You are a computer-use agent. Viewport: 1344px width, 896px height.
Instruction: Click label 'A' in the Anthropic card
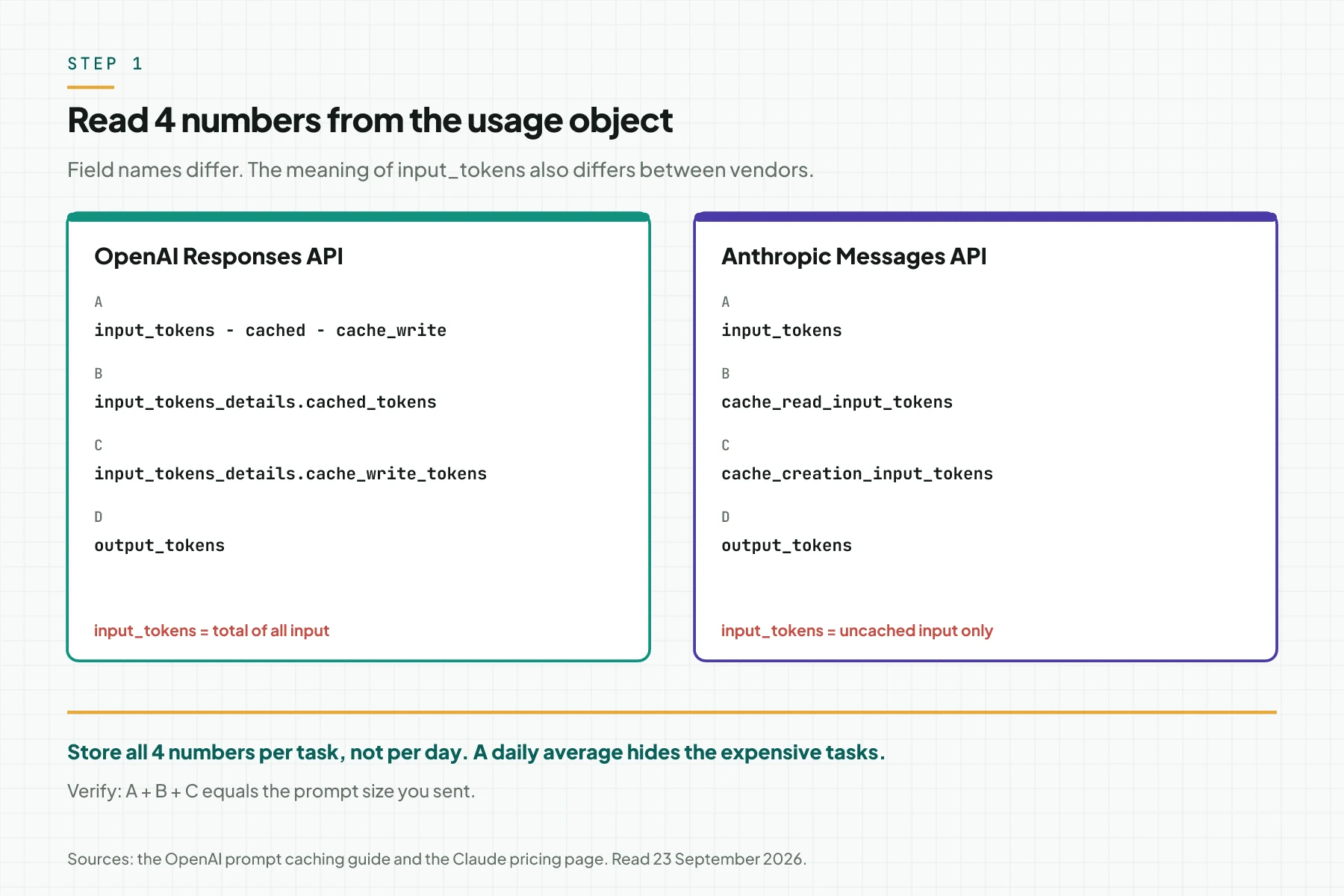click(726, 302)
